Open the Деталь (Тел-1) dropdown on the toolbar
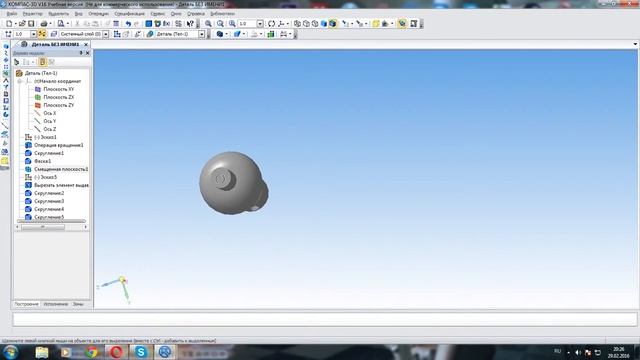 tap(201, 34)
